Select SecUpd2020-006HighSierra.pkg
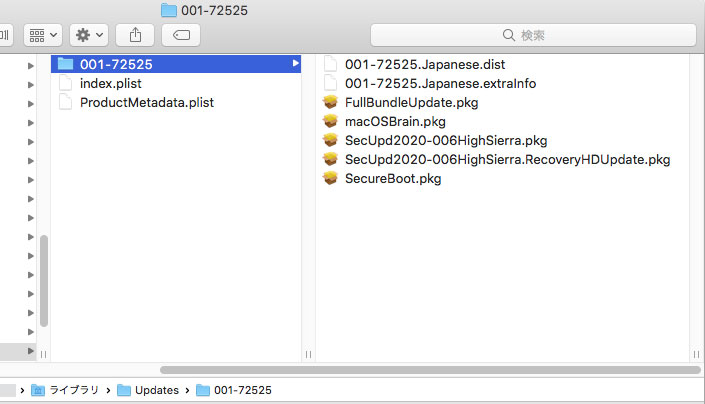Image resolution: width=705 pixels, height=404 pixels. point(446,141)
